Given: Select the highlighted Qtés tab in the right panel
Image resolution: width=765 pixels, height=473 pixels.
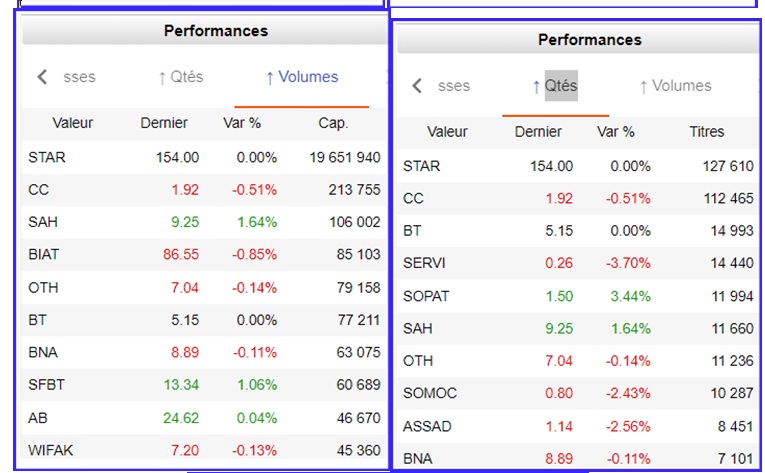Looking at the screenshot, I should 555,86.
